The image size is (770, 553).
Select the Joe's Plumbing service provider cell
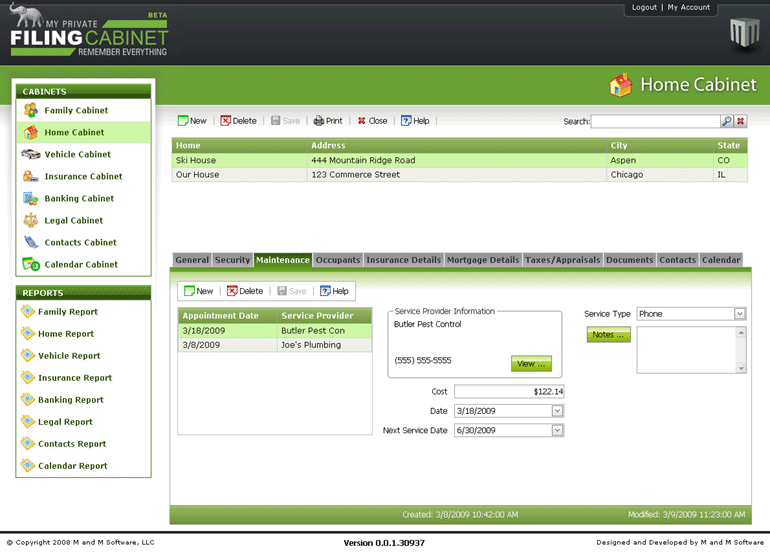(325, 345)
